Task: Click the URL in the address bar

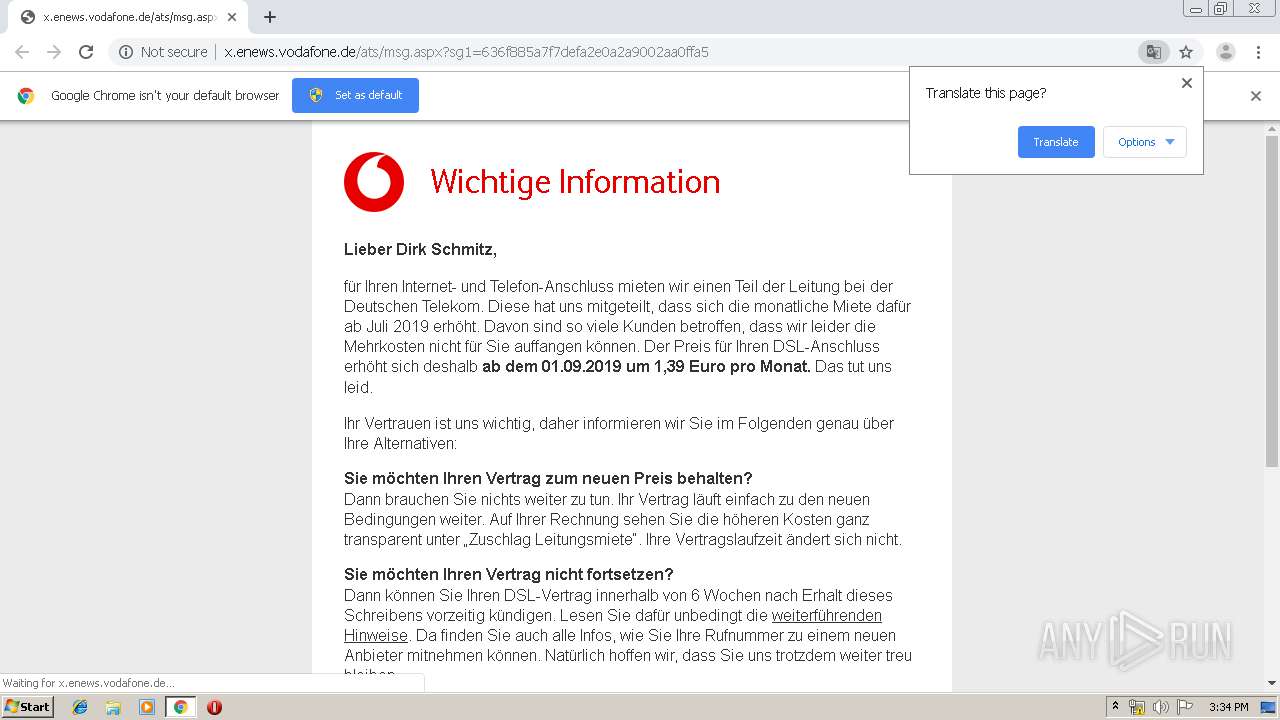Action: (466, 52)
